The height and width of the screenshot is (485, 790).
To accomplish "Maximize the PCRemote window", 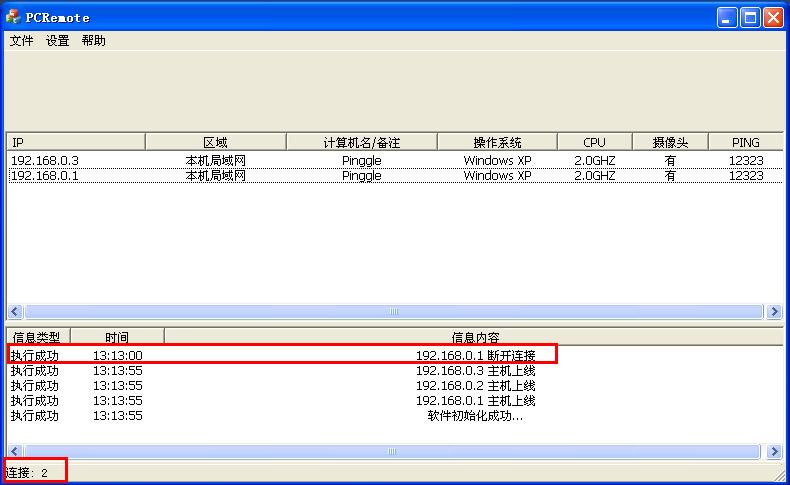I will (750, 18).
